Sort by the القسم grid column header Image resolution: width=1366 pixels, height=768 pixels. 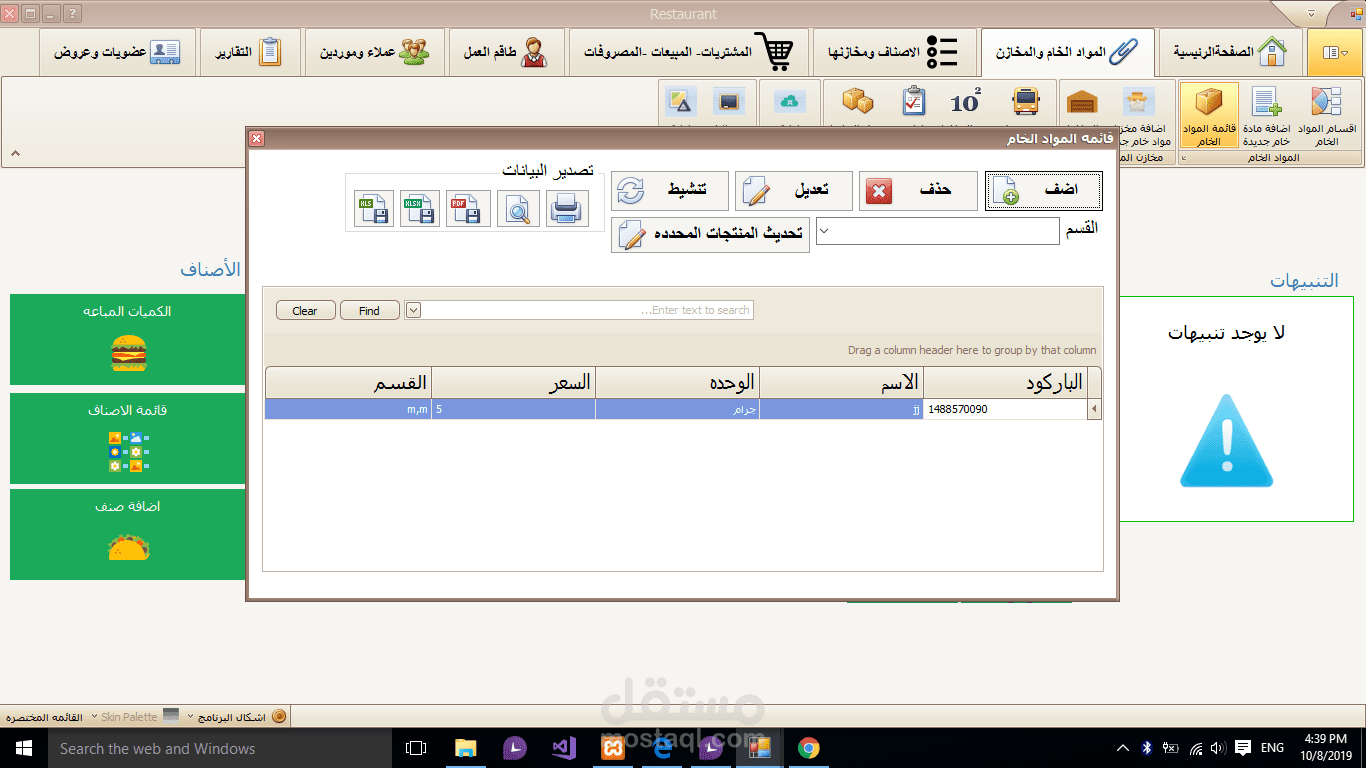(x=348, y=383)
